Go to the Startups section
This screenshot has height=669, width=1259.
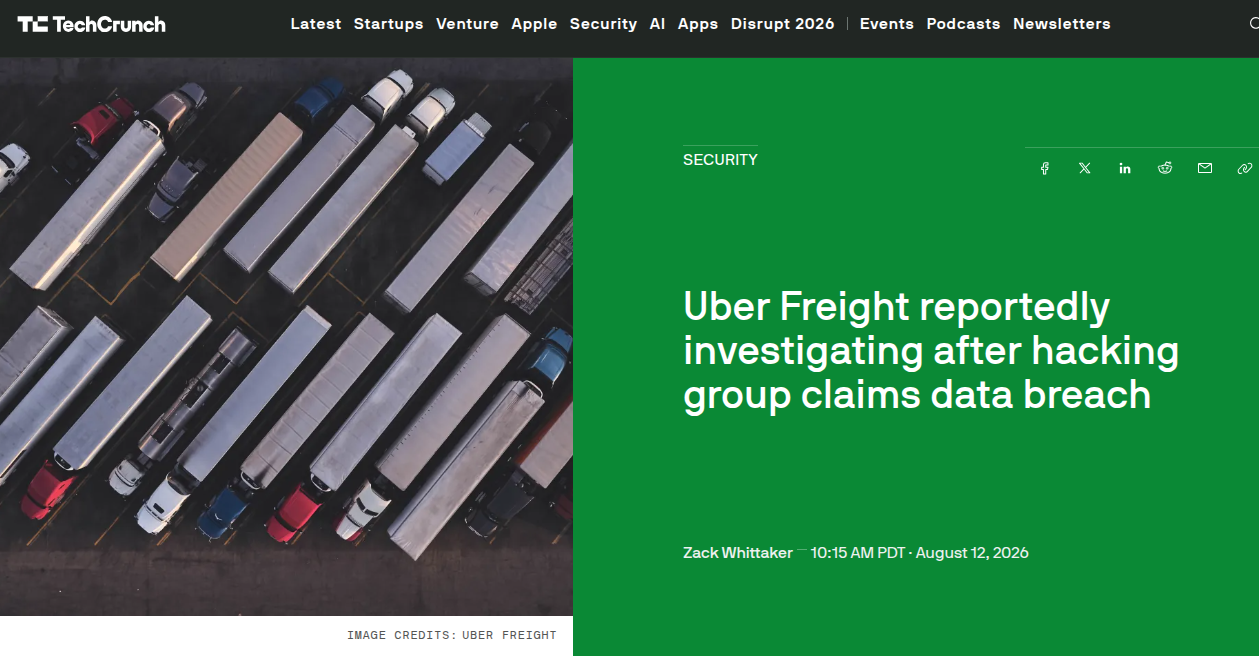(389, 24)
